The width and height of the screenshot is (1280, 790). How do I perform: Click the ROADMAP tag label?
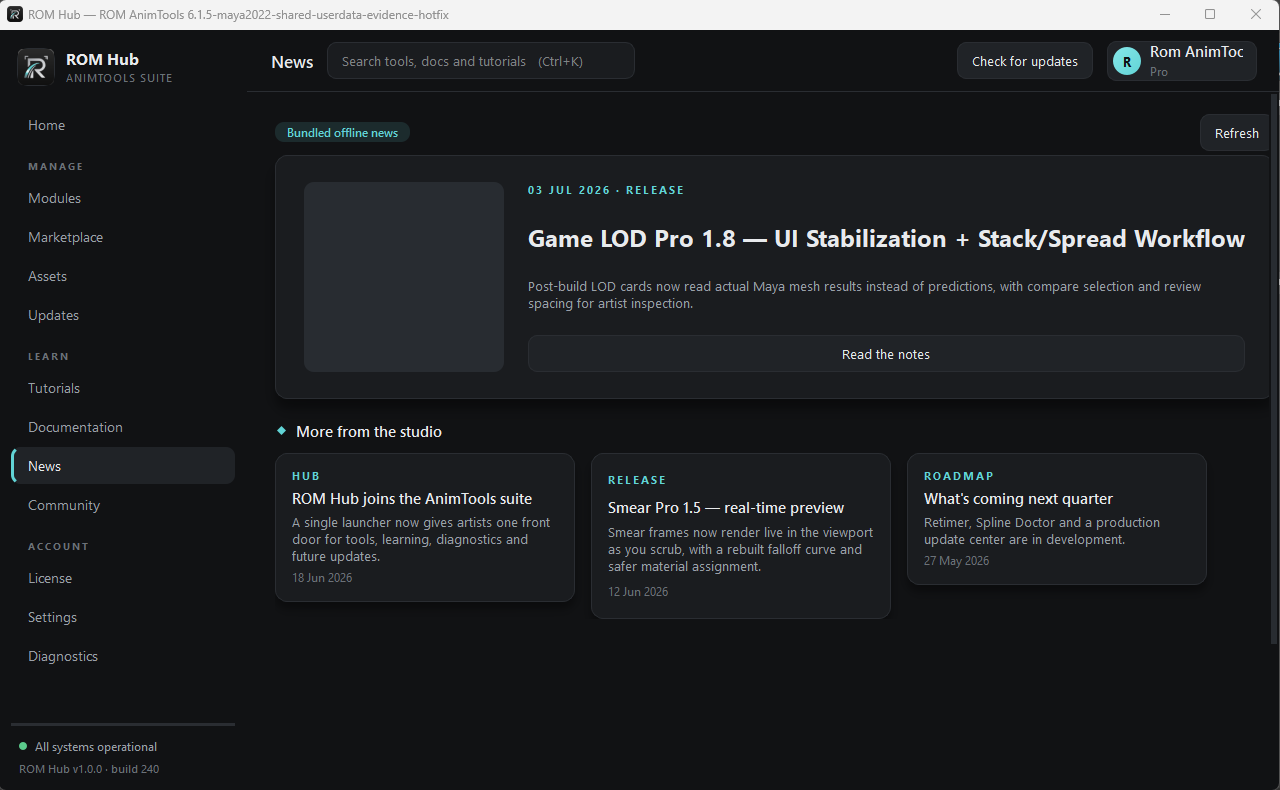pyautogui.click(x=959, y=476)
